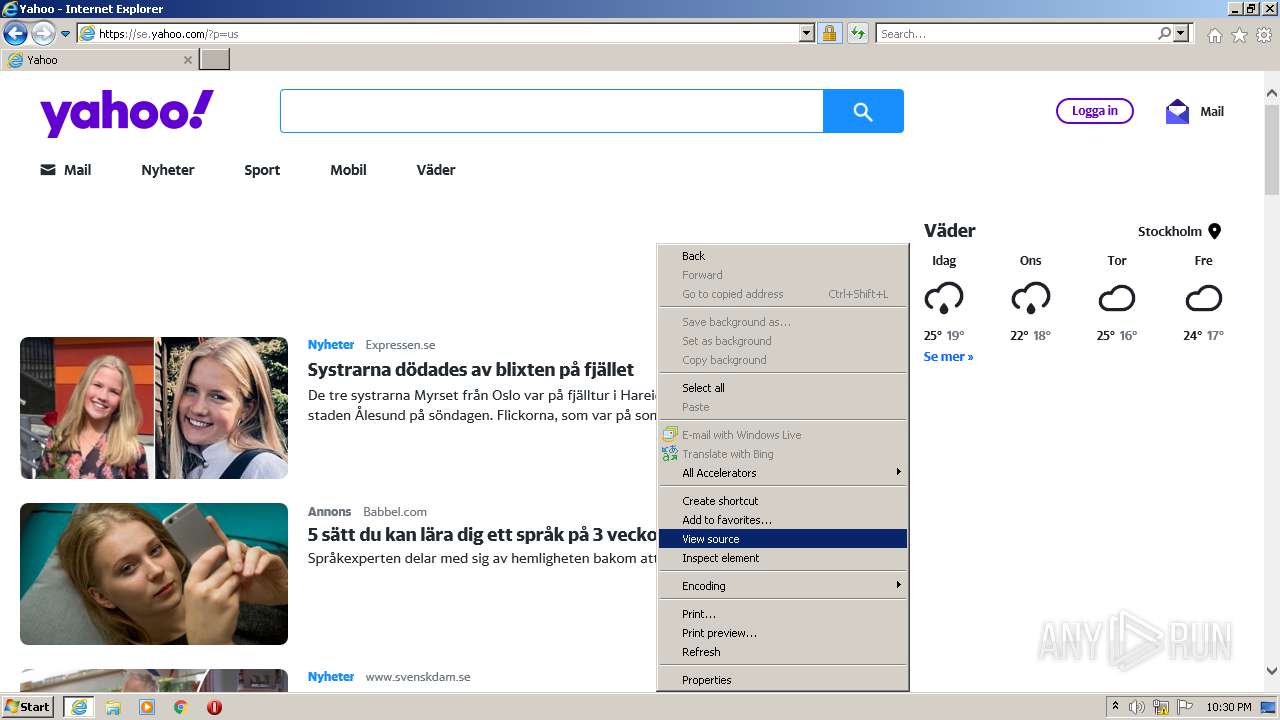Open Opera red taskbar icon
This screenshot has height=720, width=1280.
pyautogui.click(x=214, y=707)
